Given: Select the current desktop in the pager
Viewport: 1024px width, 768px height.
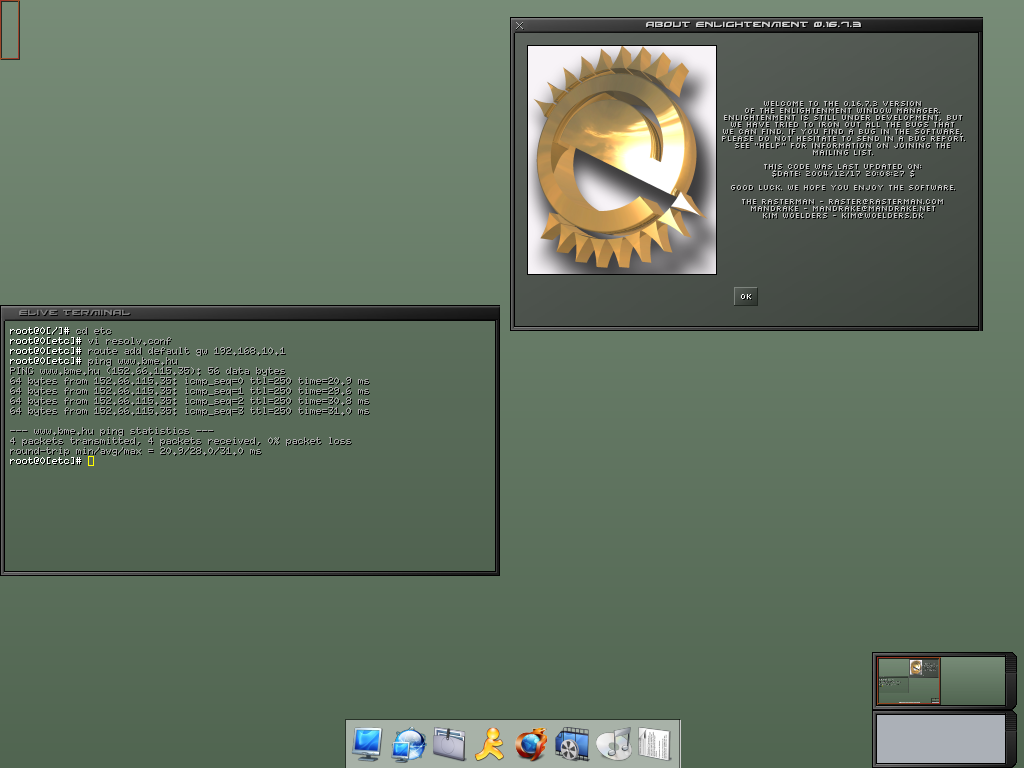Looking at the screenshot, I should (908, 681).
